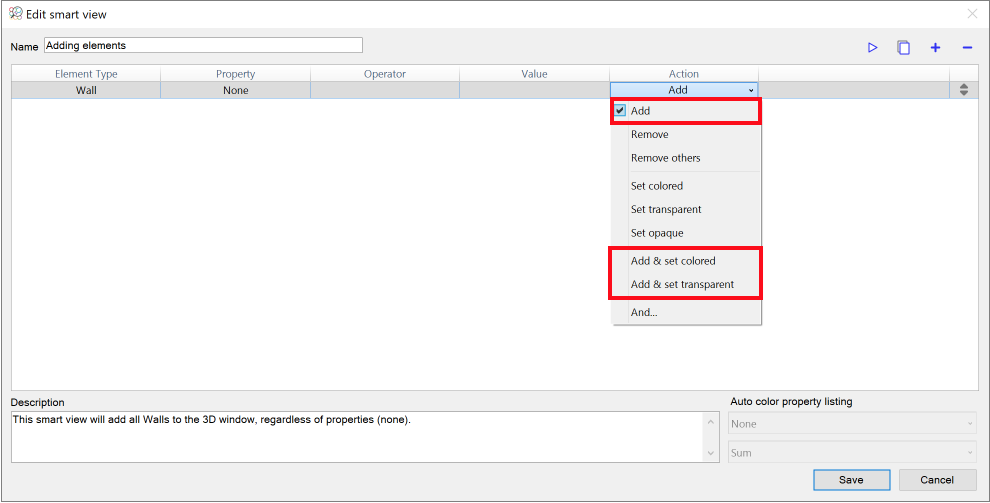
Task: Select Set transparent action
Action: click(x=687, y=209)
